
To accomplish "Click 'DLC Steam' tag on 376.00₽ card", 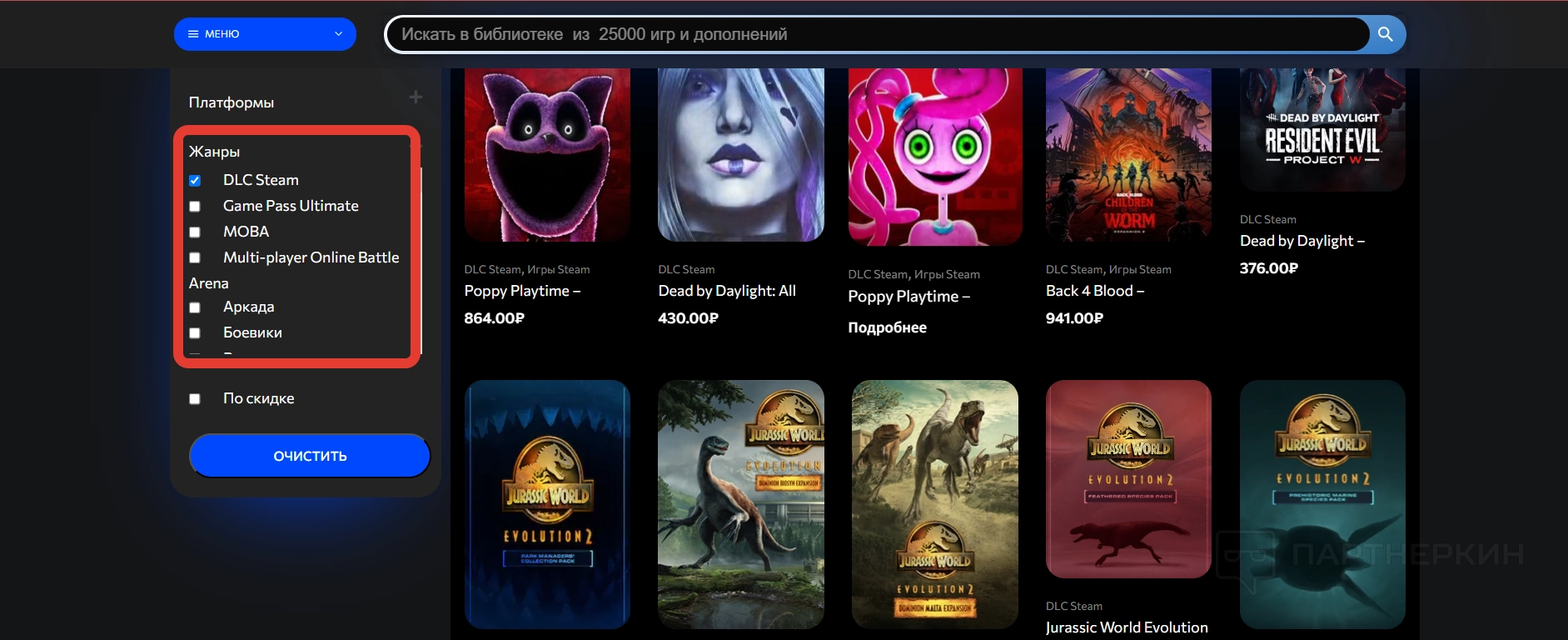I will 1268,219.
